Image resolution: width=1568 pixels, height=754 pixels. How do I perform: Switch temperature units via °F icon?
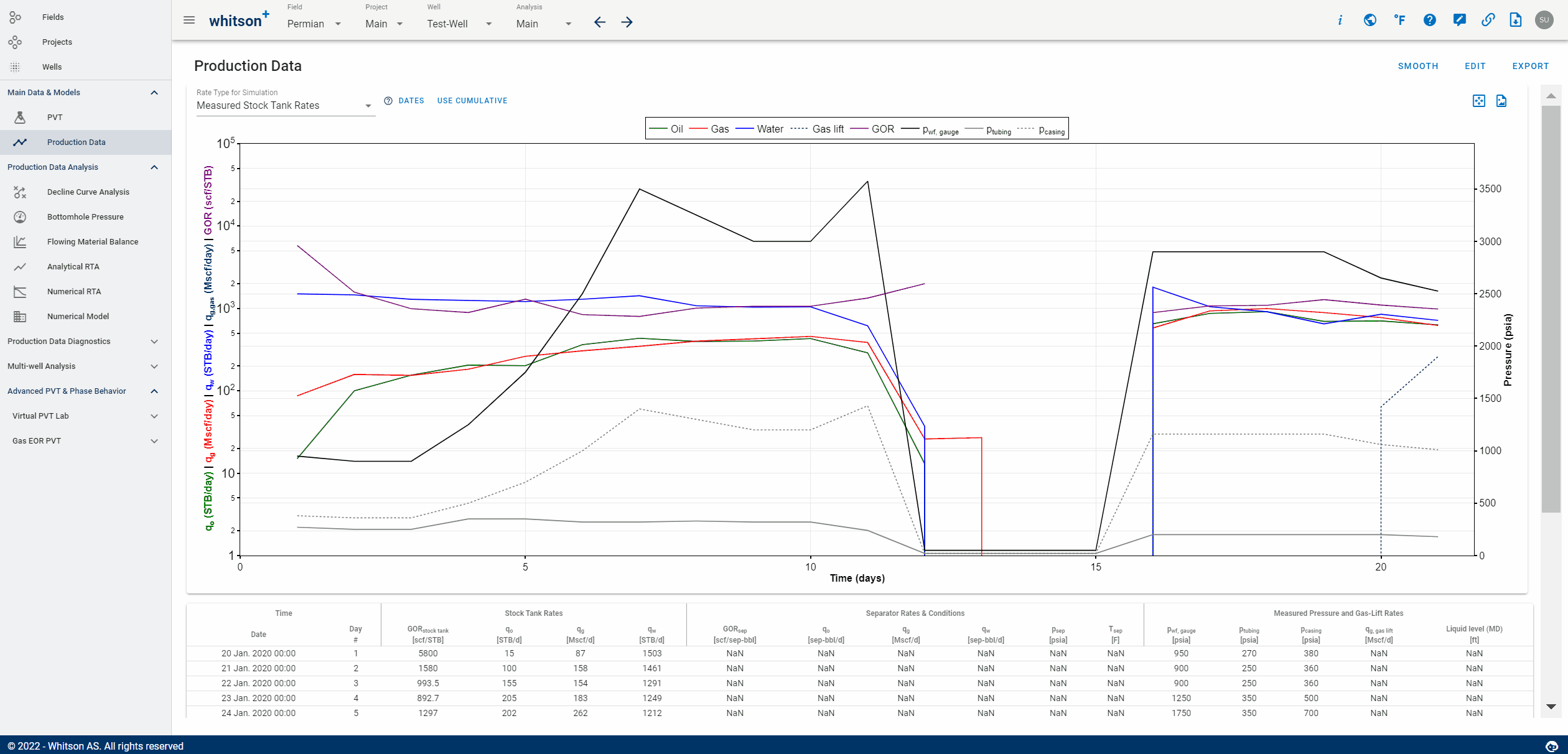click(x=1399, y=20)
